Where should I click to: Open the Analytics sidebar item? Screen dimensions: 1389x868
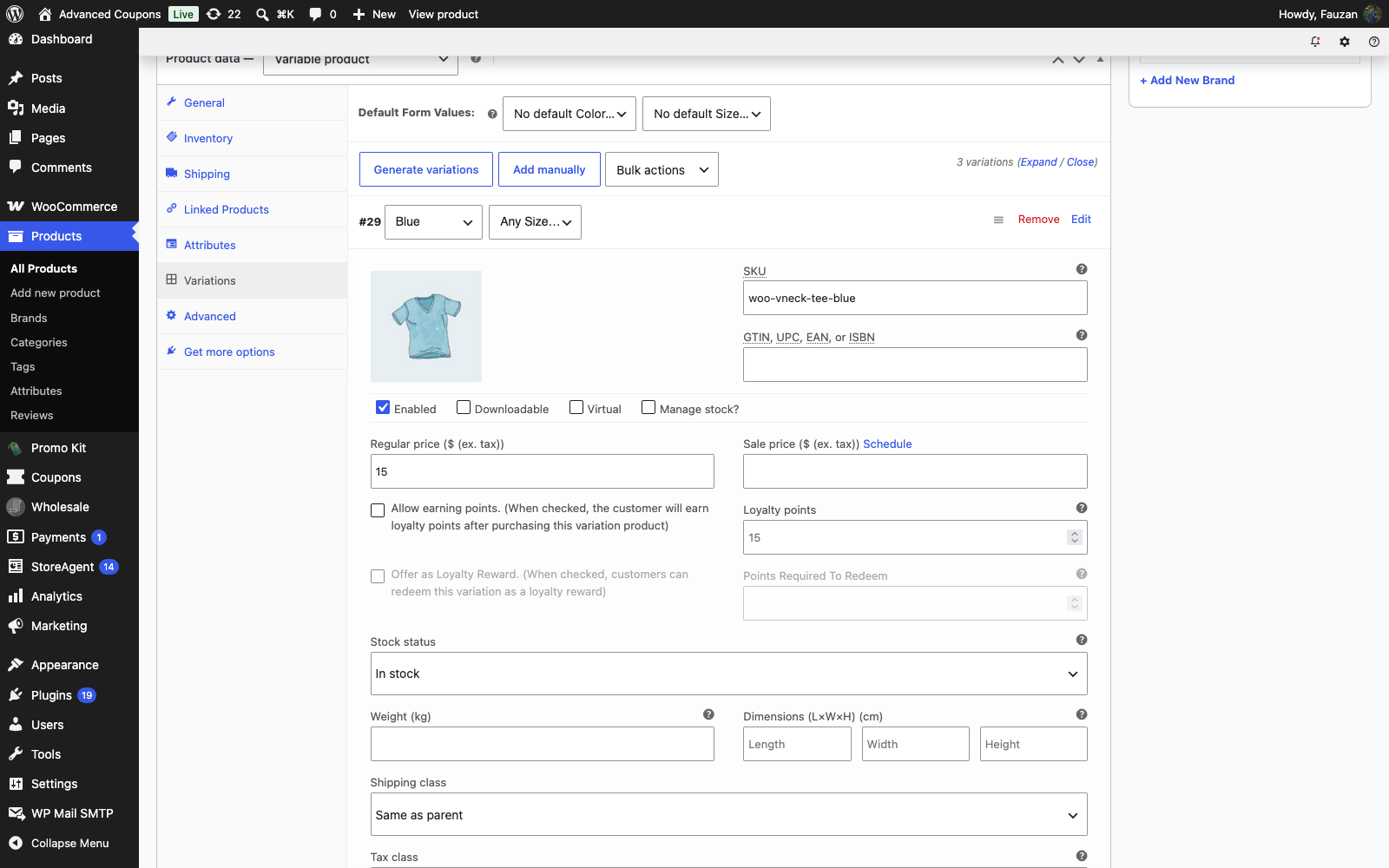(x=69, y=596)
